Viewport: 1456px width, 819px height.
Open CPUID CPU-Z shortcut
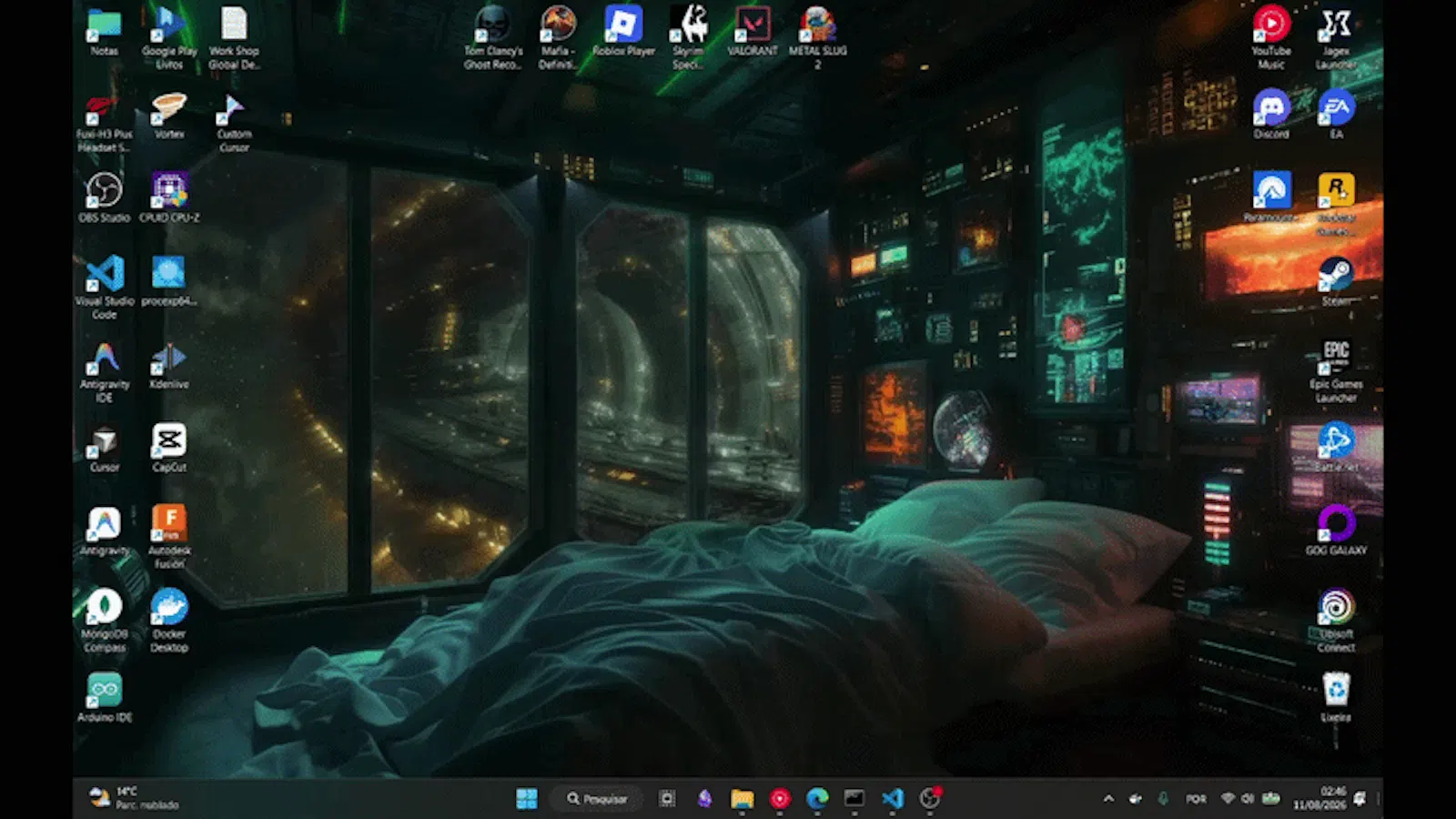(x=169, y=197)
